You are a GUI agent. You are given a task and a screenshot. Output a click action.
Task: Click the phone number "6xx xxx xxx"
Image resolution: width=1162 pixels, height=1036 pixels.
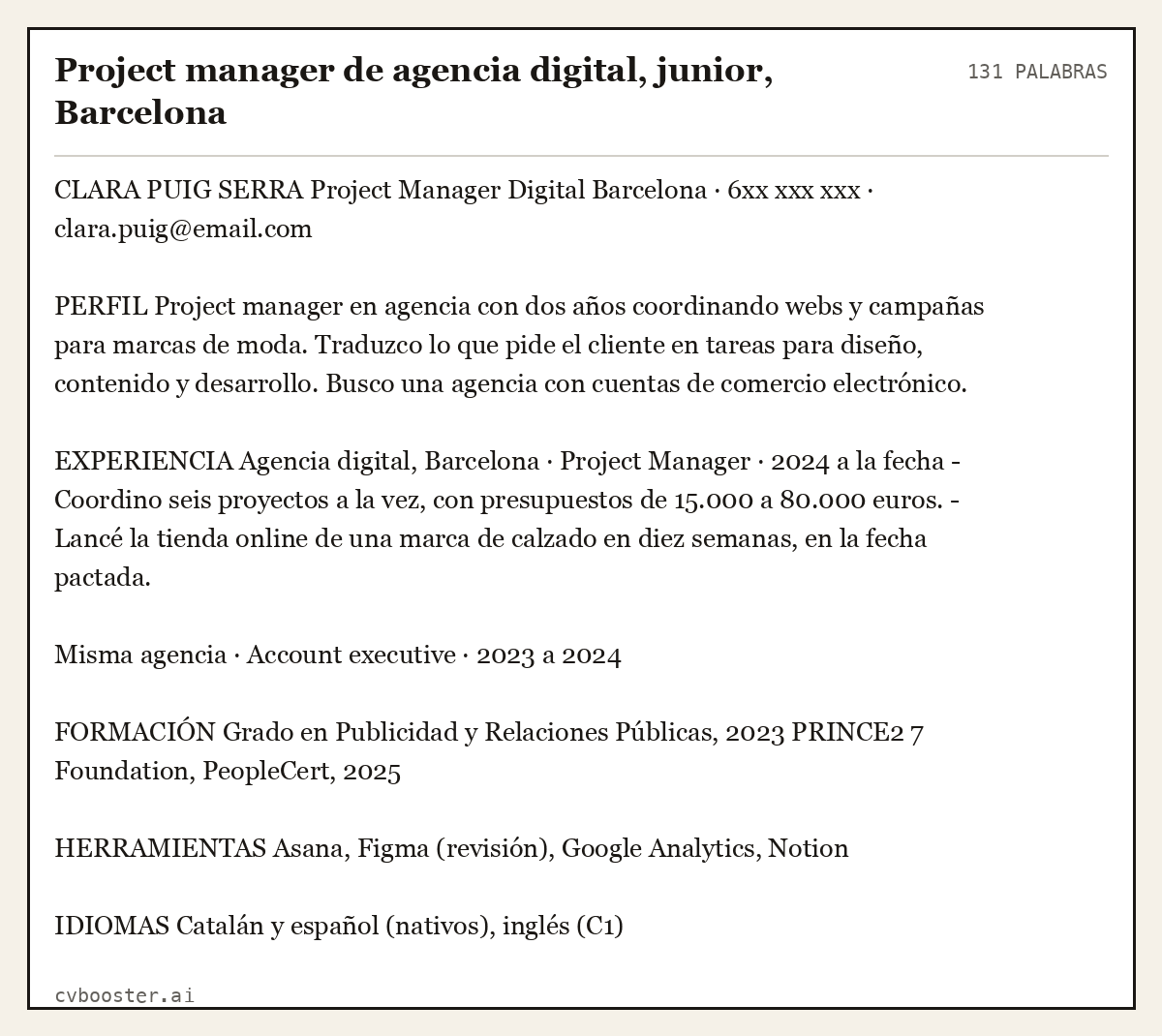click(x=793, y=190)
